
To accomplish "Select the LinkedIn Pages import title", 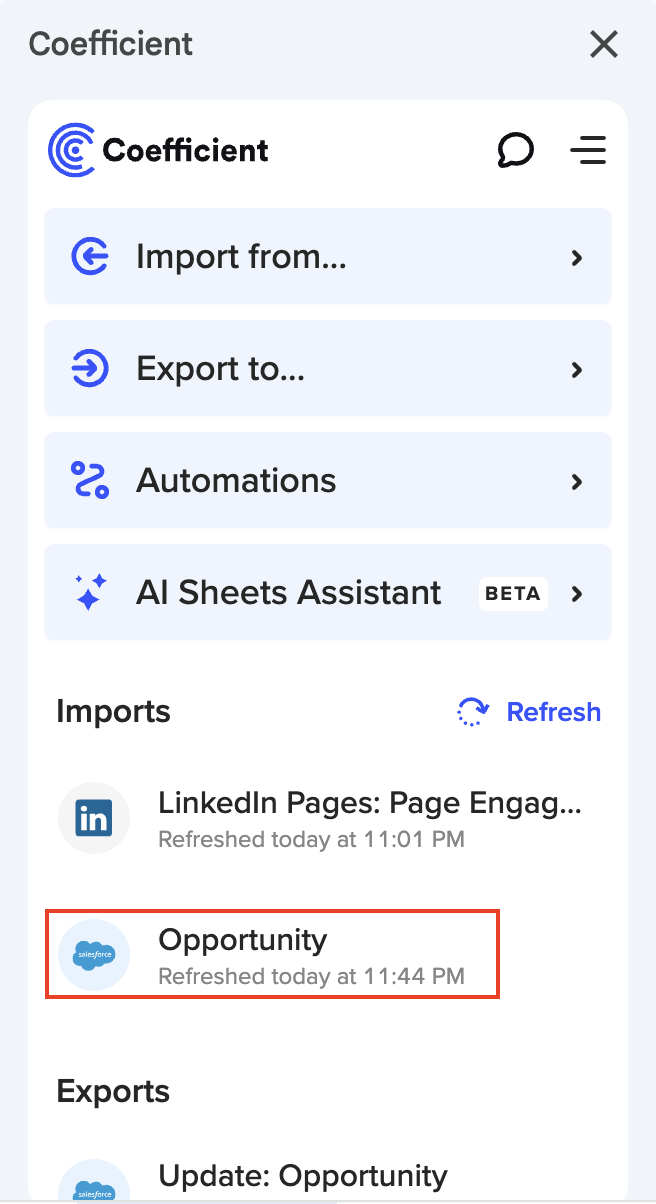I will (369, 803).
